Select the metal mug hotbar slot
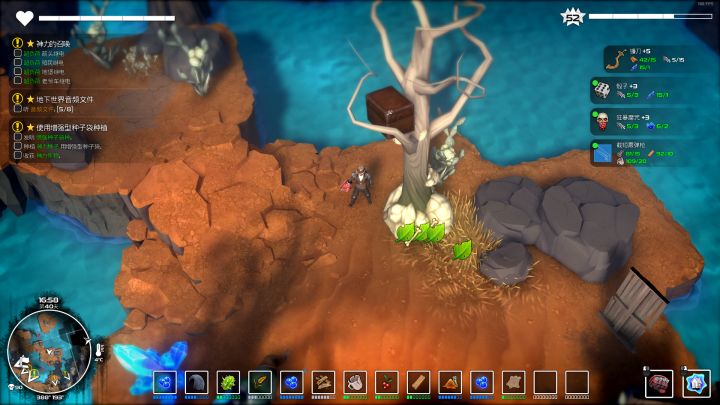The image size is (720, 405). [355, 382]
